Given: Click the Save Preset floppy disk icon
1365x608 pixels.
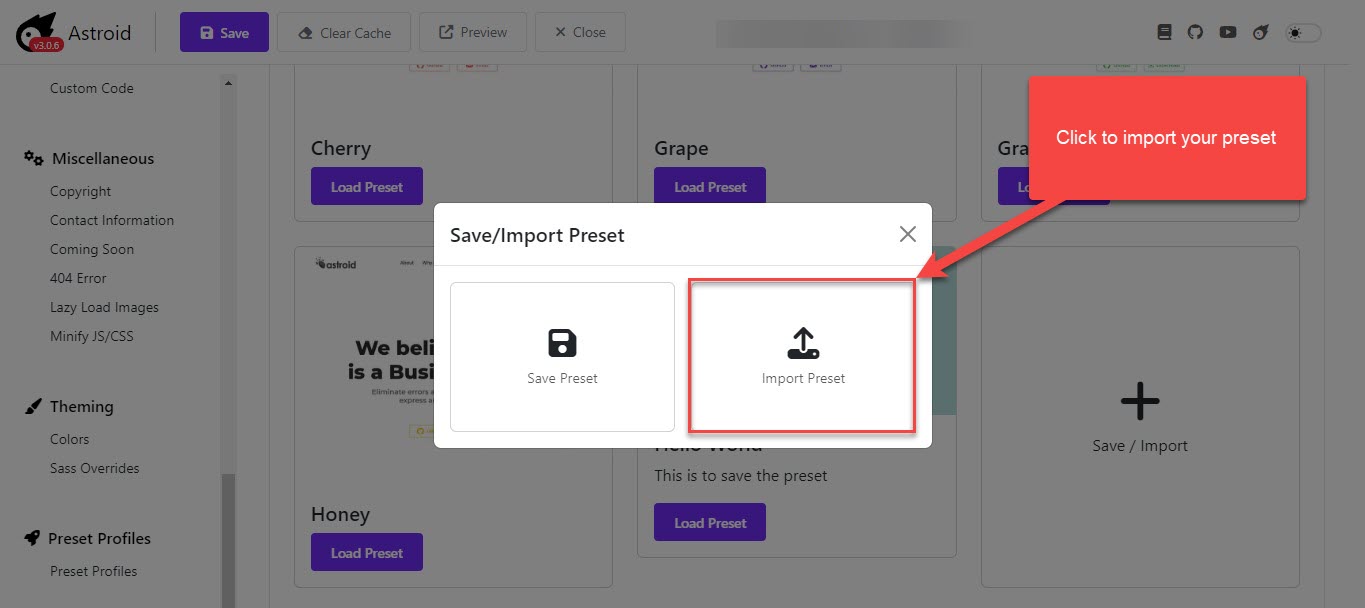Looking at the screenshot, I should point(562,343).
